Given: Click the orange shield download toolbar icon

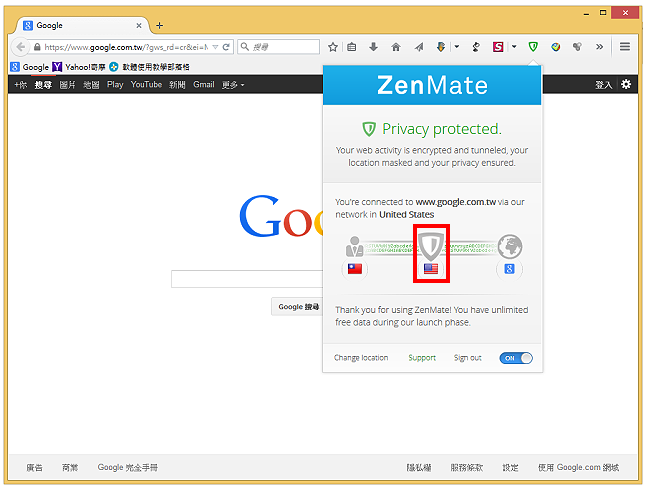Looking at the screenshot, I should [x=441, y=47].
